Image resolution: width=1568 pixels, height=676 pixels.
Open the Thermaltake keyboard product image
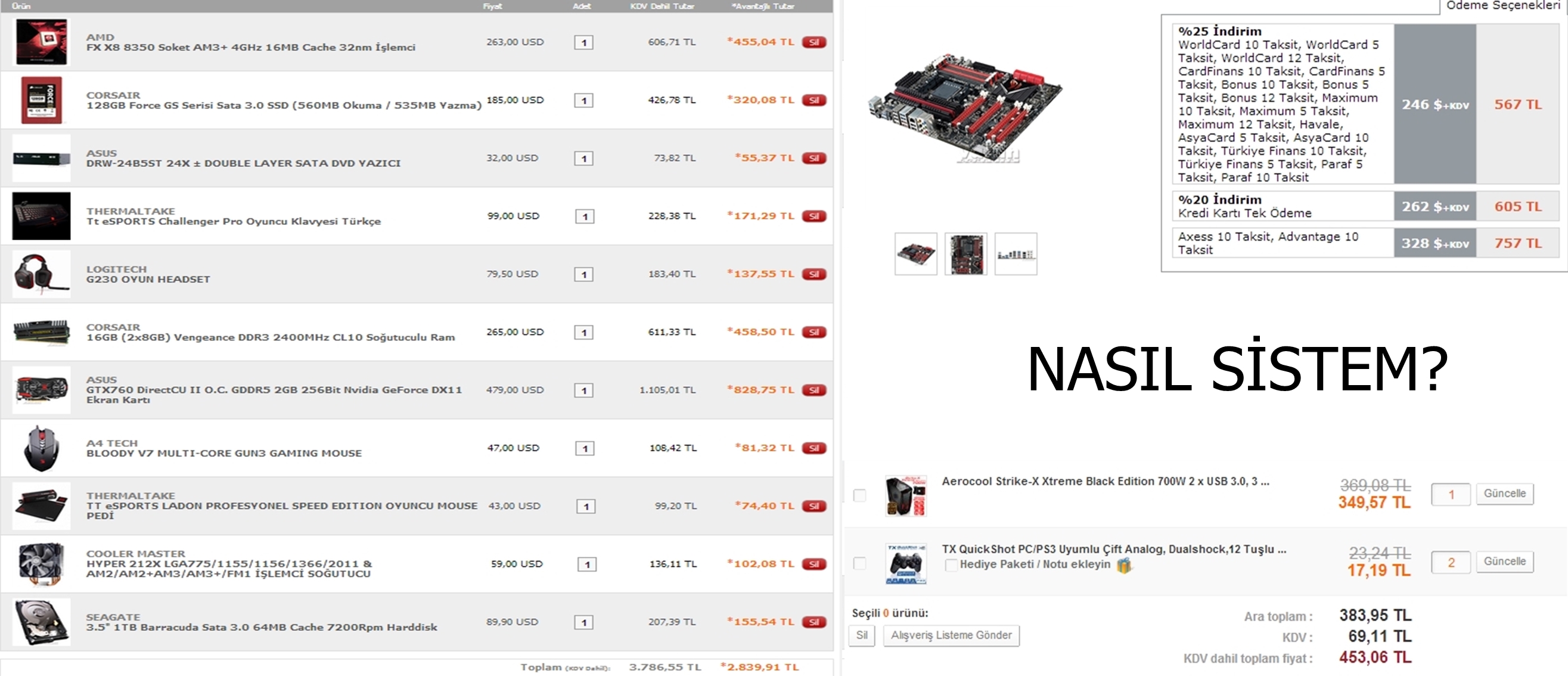(x=41, y=216)
